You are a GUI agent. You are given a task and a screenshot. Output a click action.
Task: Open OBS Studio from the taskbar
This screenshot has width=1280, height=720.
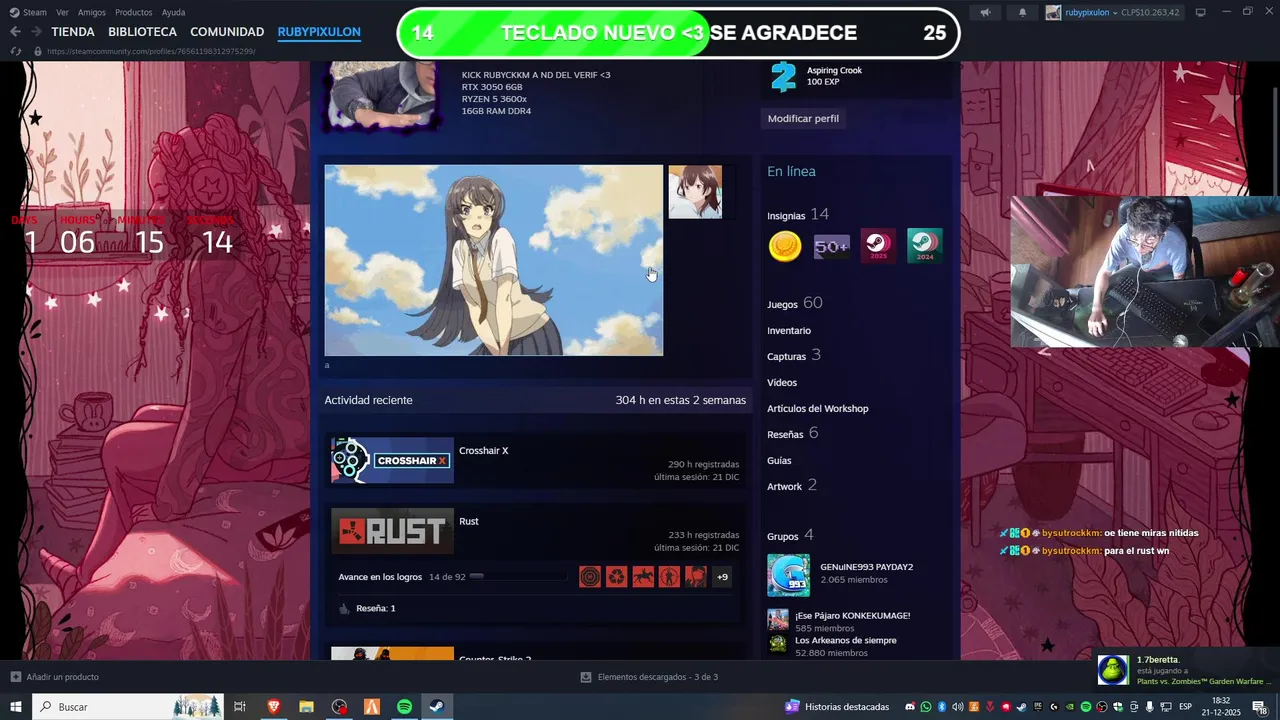[x=339, y=707]
